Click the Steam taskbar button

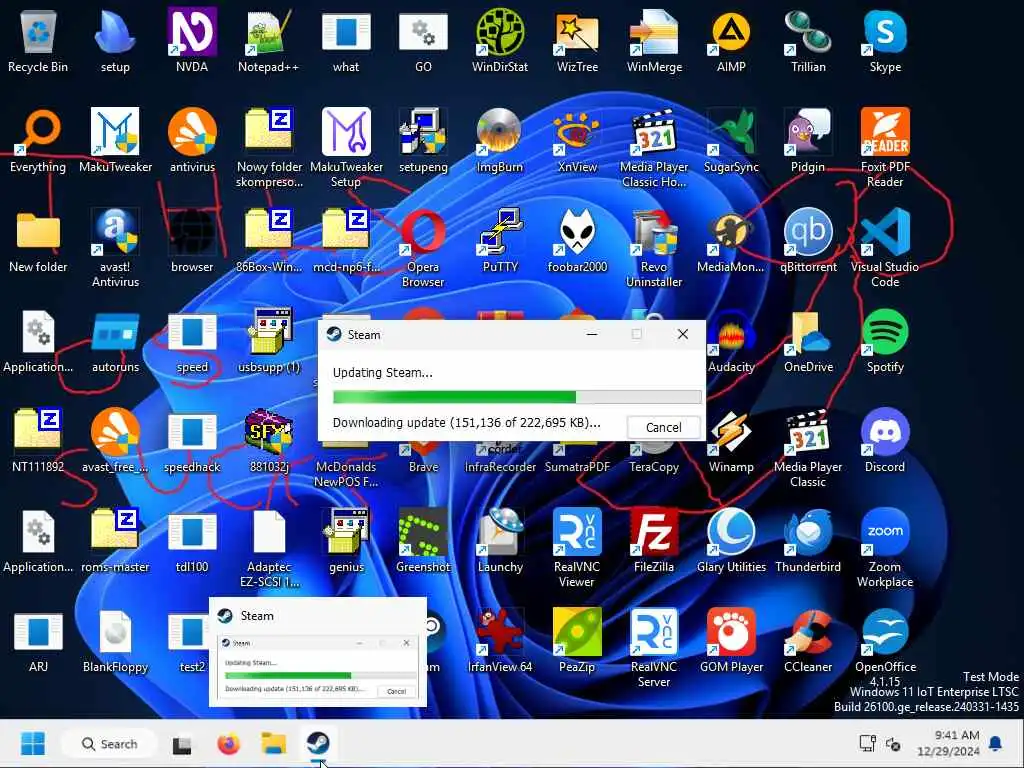point(318,743)
